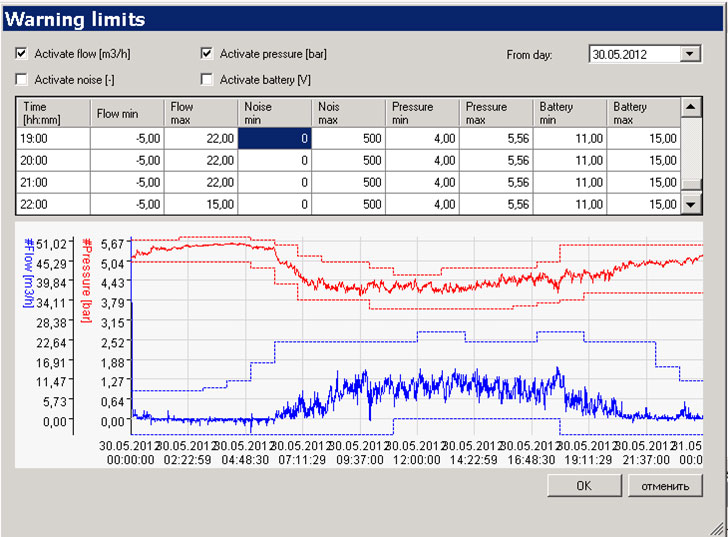Image resolution: width=728 pixels, height=537 pixels.
Task: Click the Battery max column header
Action: click(644, 113)
